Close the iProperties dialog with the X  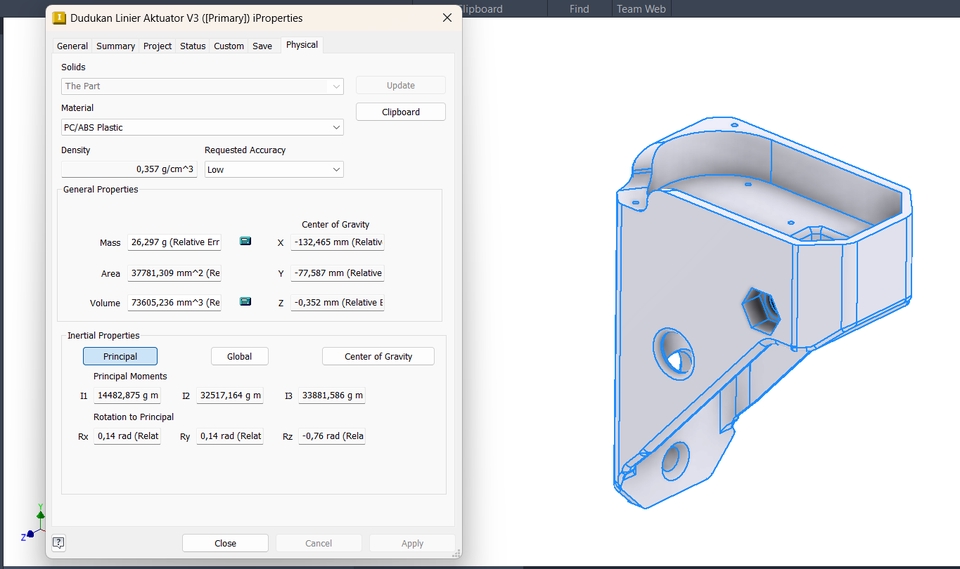(x=447, y=18)
